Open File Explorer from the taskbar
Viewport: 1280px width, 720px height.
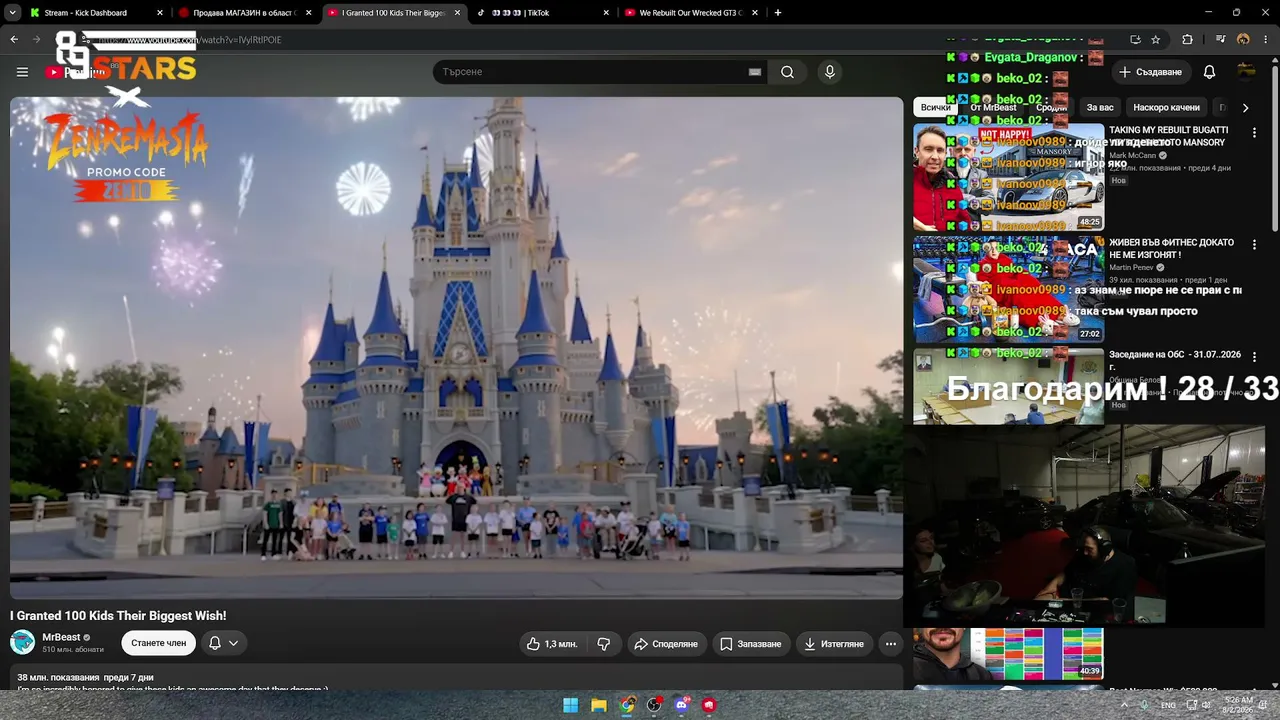(x=598, y=705)
